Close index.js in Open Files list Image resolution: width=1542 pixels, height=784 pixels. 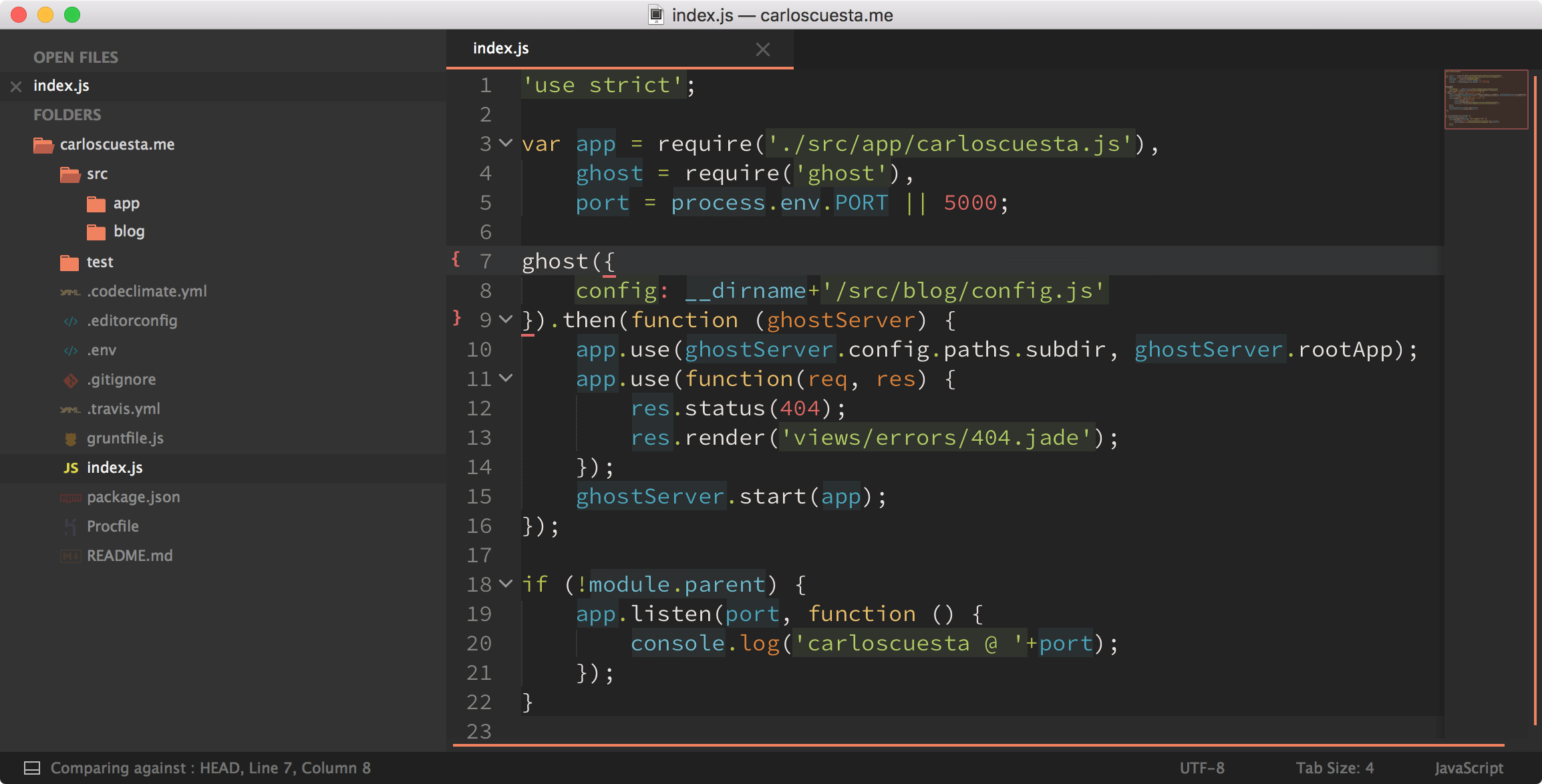tap(16, 86)
